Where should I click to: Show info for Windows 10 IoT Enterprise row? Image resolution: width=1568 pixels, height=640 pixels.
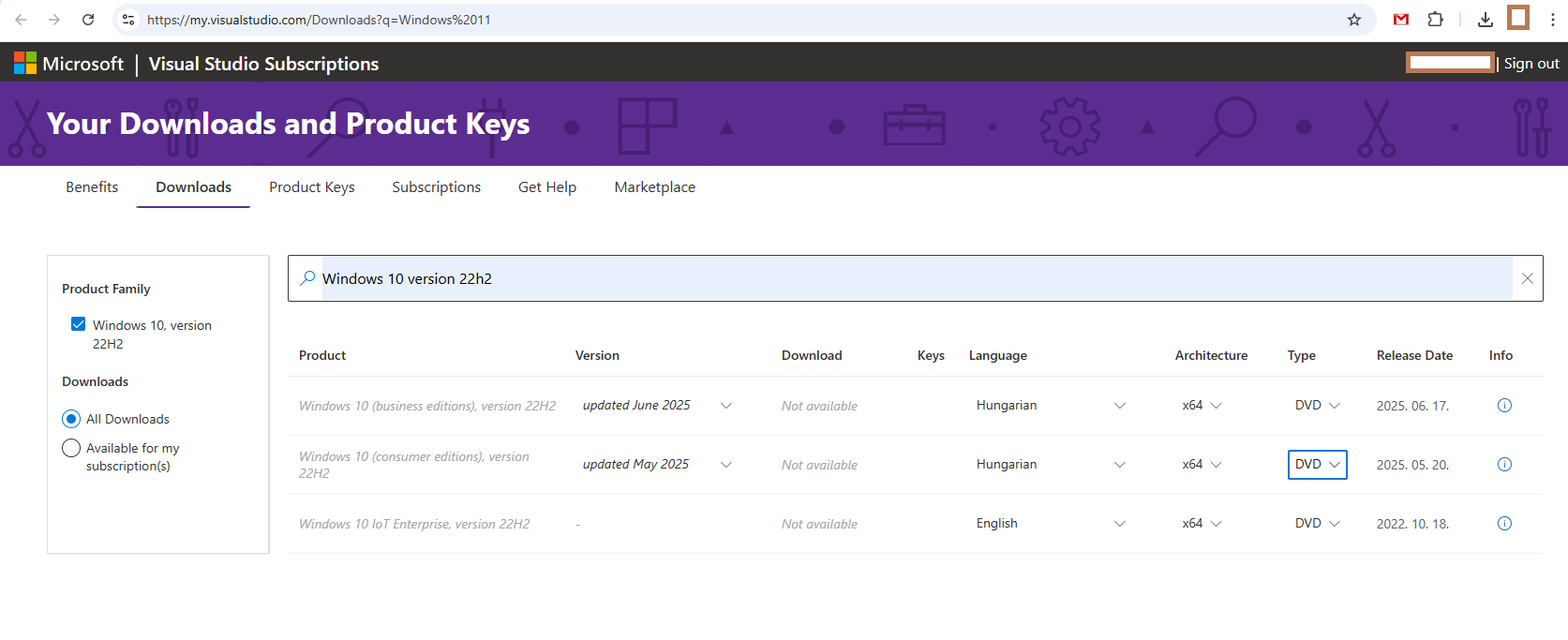(x=1504, y=524)
